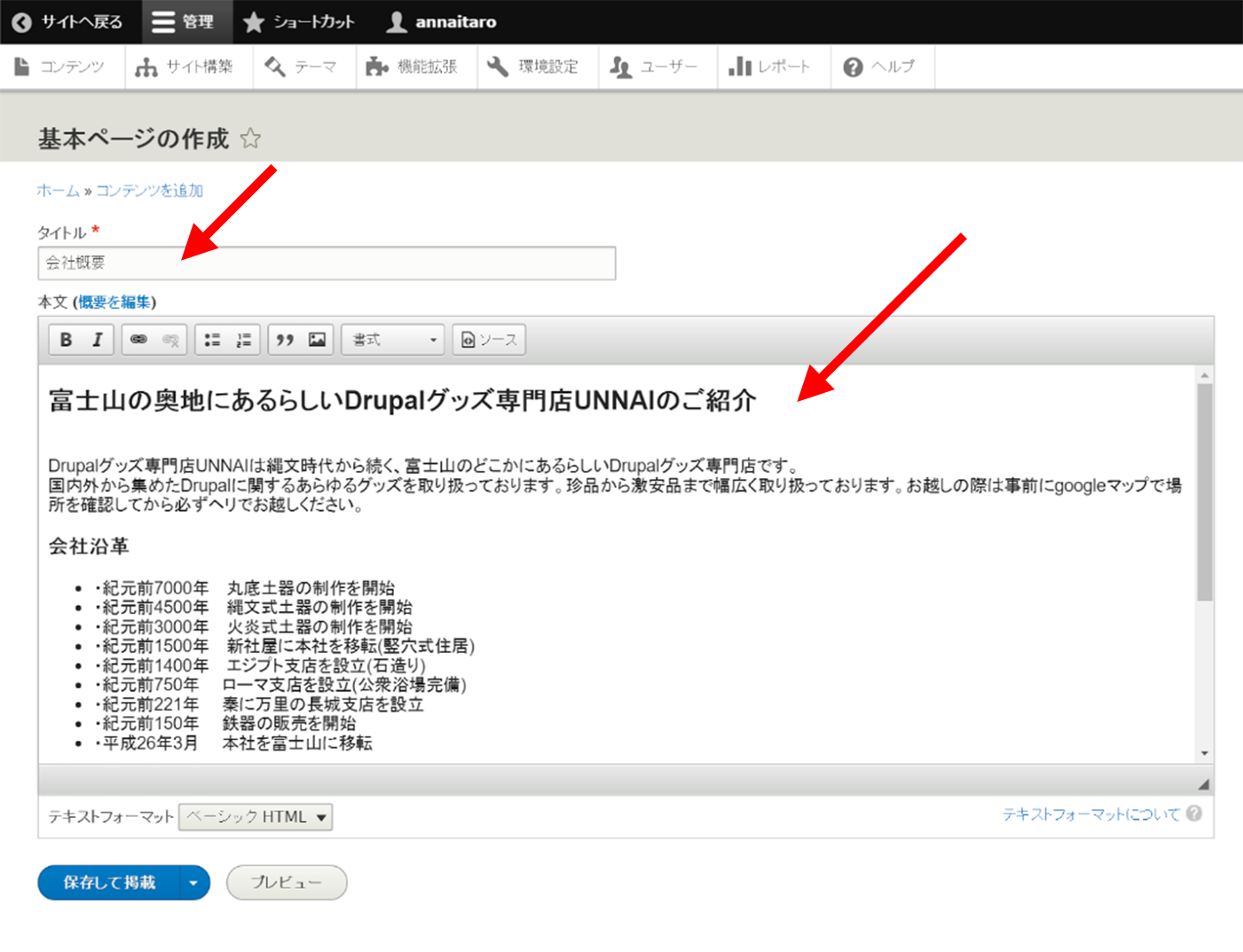Open the 書式 format dropdown
1243x952 pixels.
pyautogui.click(x=393, y=340)
